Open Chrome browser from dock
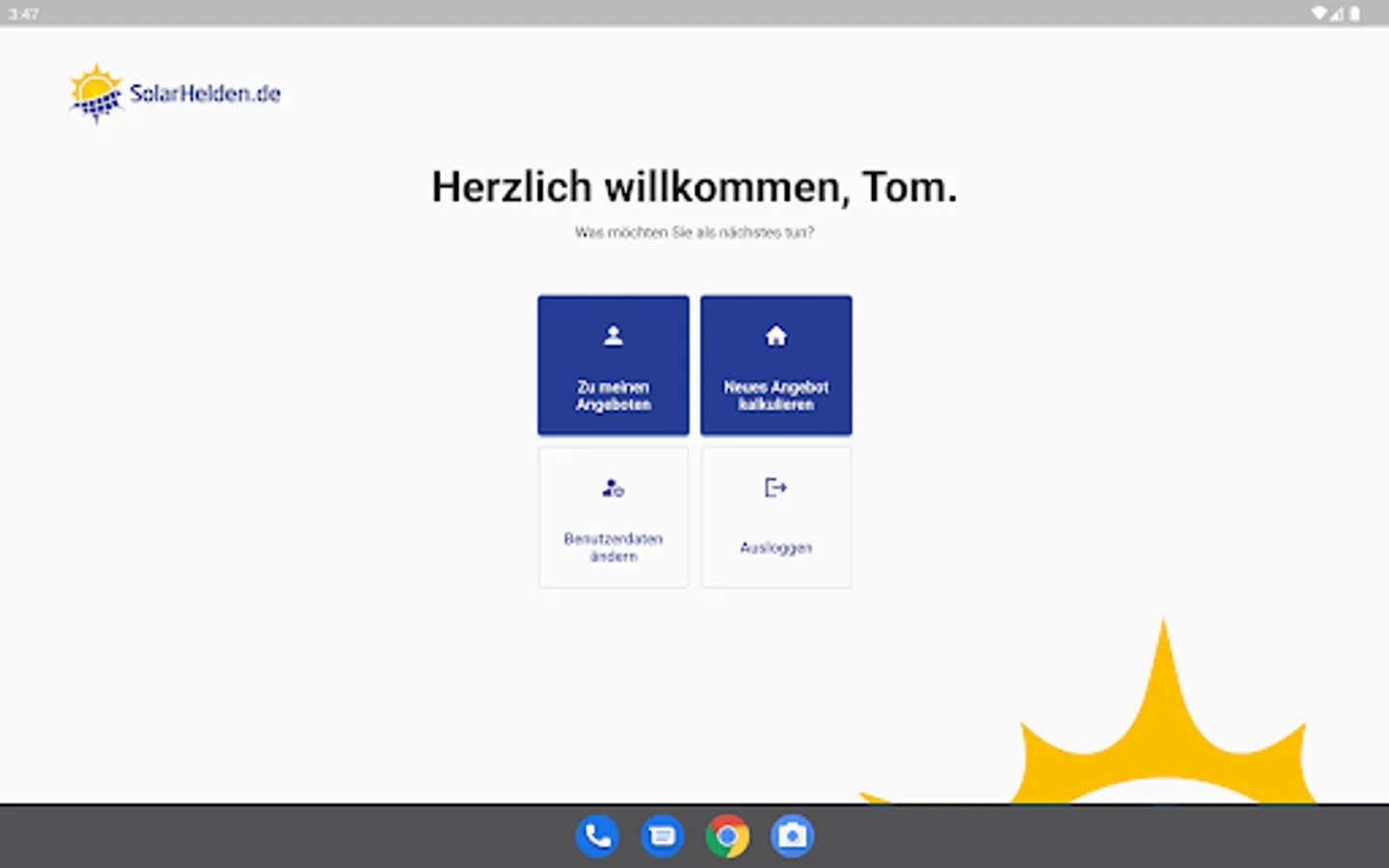The height and width of the screenshot is (868, 1389). (727, 836)
